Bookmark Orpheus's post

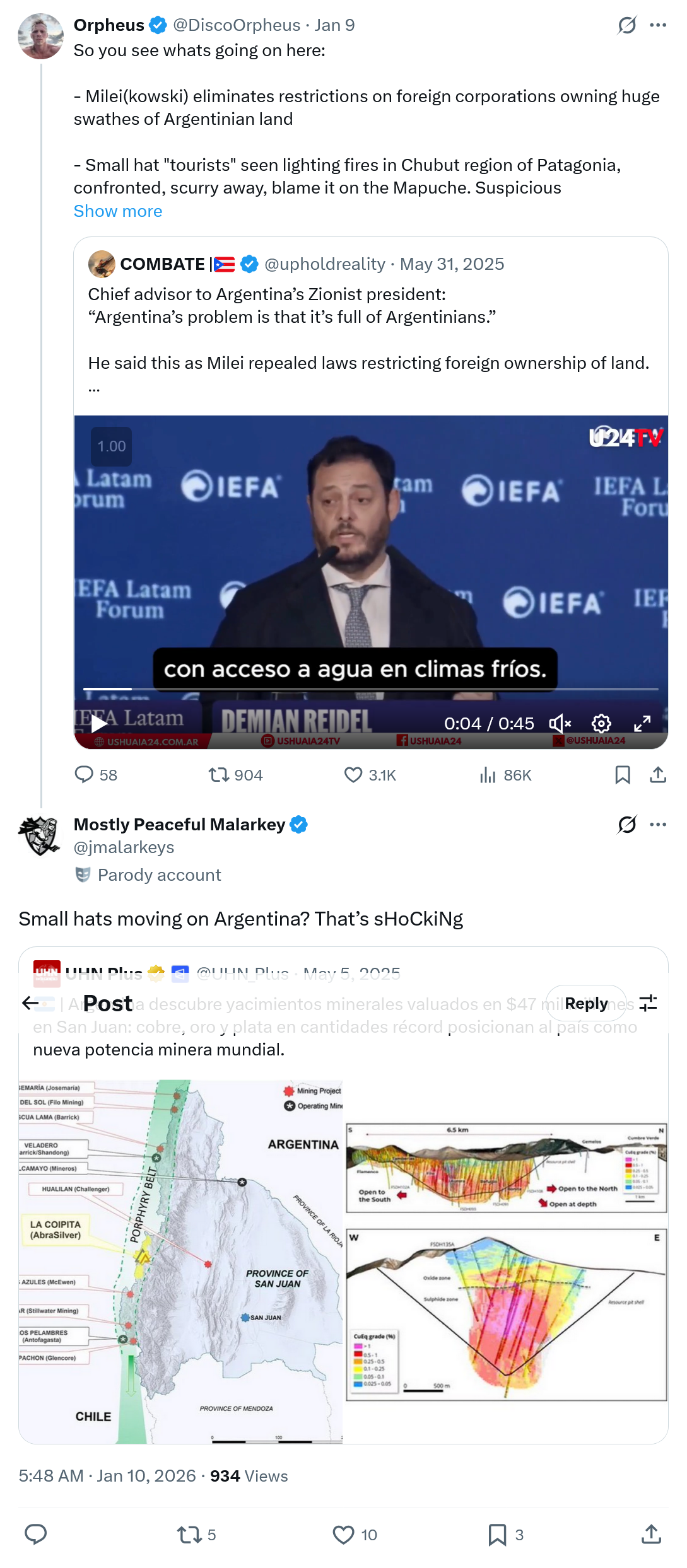623,775
